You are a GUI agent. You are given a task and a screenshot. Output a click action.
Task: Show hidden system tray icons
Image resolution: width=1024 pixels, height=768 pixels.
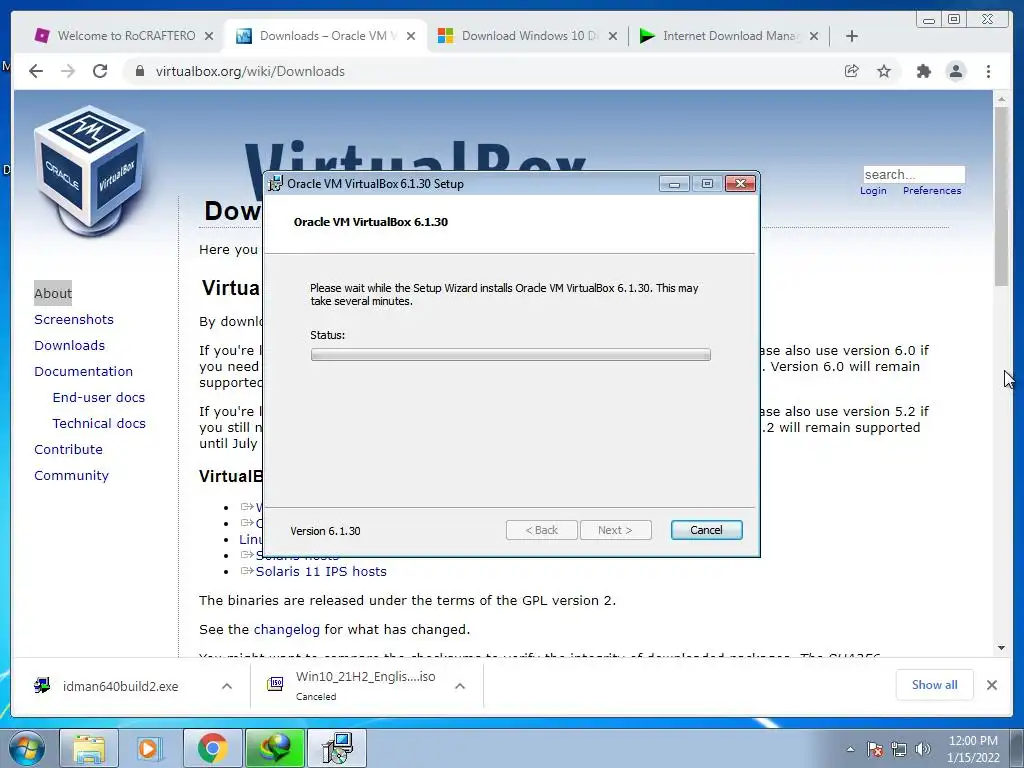(850, 749)
